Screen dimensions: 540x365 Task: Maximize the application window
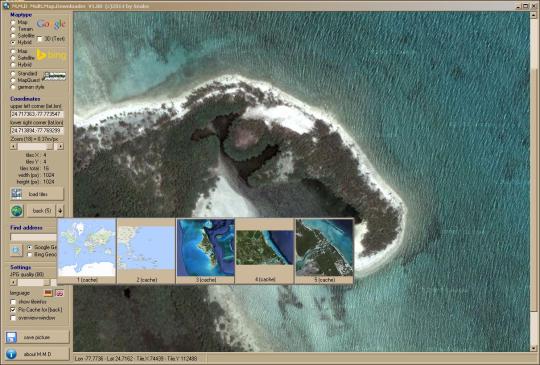tap(526, 6)
